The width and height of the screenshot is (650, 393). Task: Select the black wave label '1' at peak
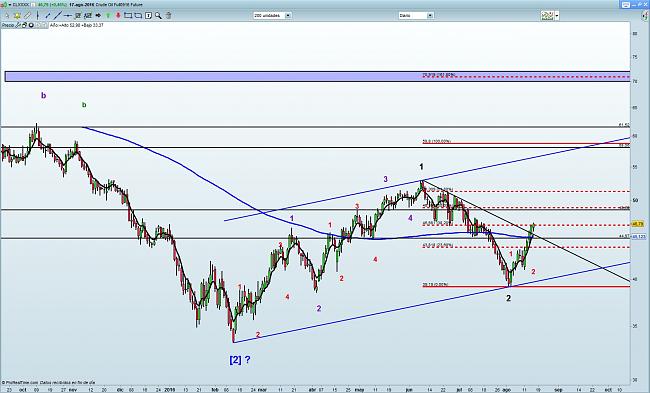(421, 167)
